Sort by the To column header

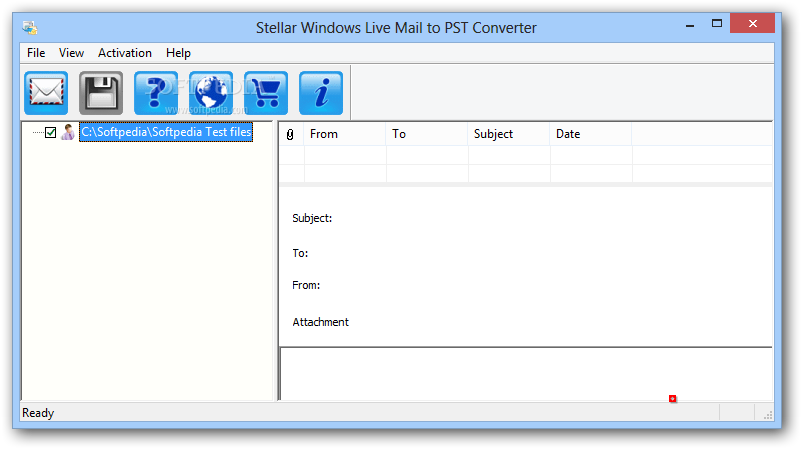click(427, 134)
